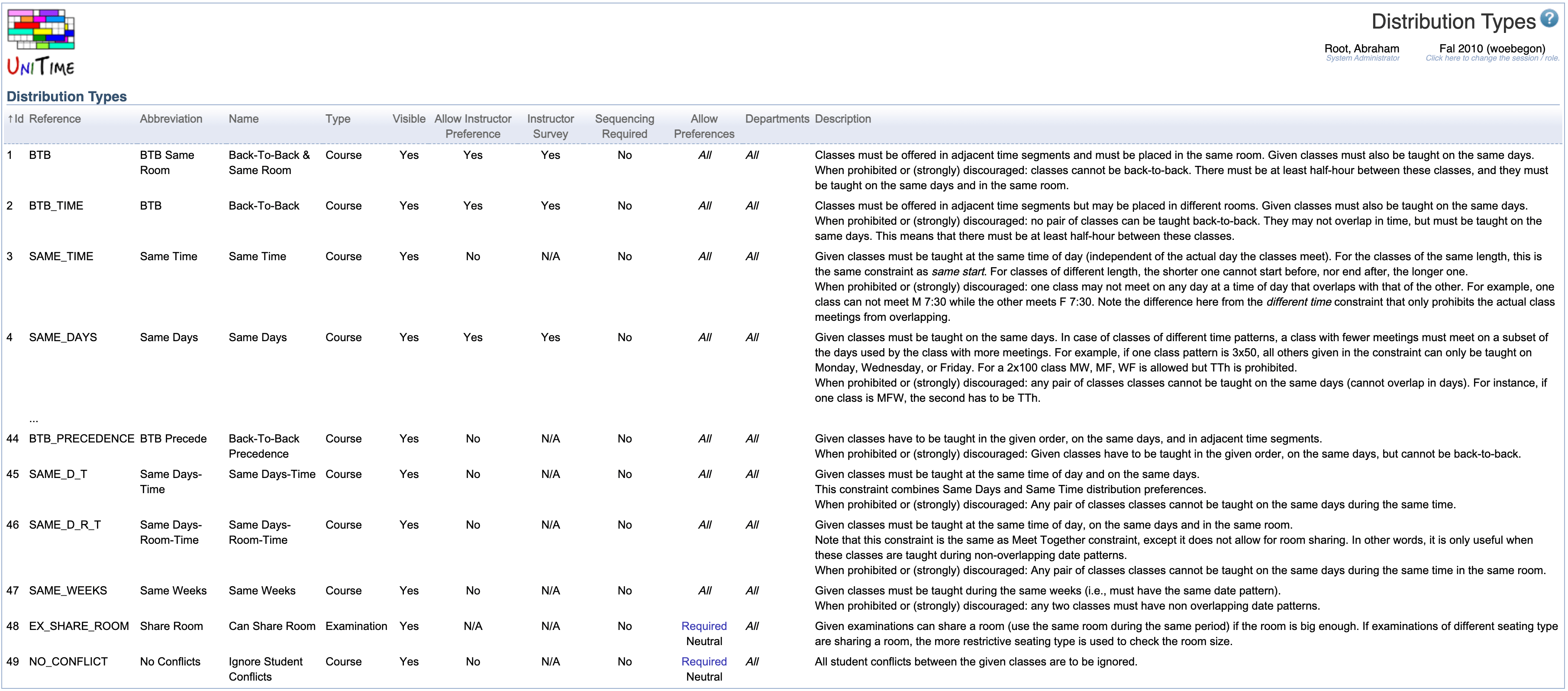The image size is (1568, 691).
Task: Select the SAME_TIME reference row
Action: click(61, 256)
